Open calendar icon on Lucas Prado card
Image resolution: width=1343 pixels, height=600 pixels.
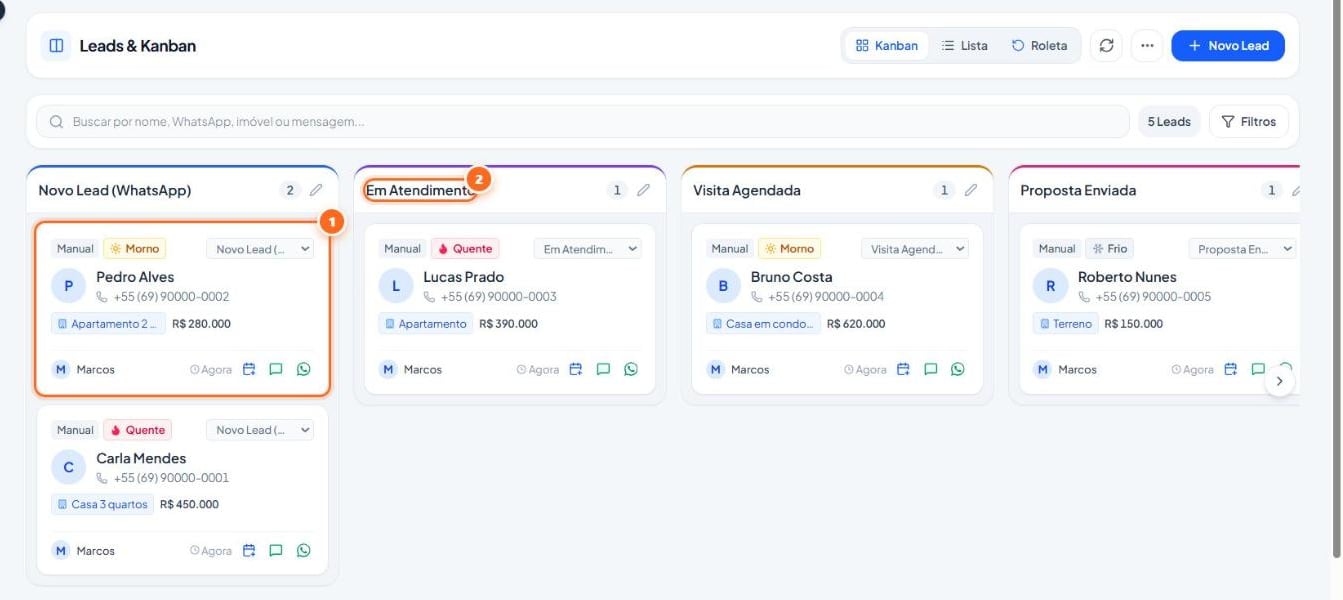[x=576, y=369]
